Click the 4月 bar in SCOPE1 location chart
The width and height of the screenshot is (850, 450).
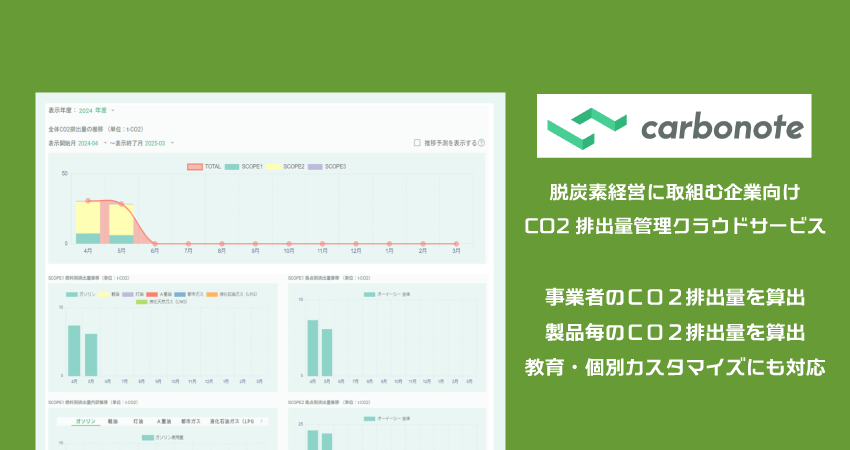click(313, 348)
